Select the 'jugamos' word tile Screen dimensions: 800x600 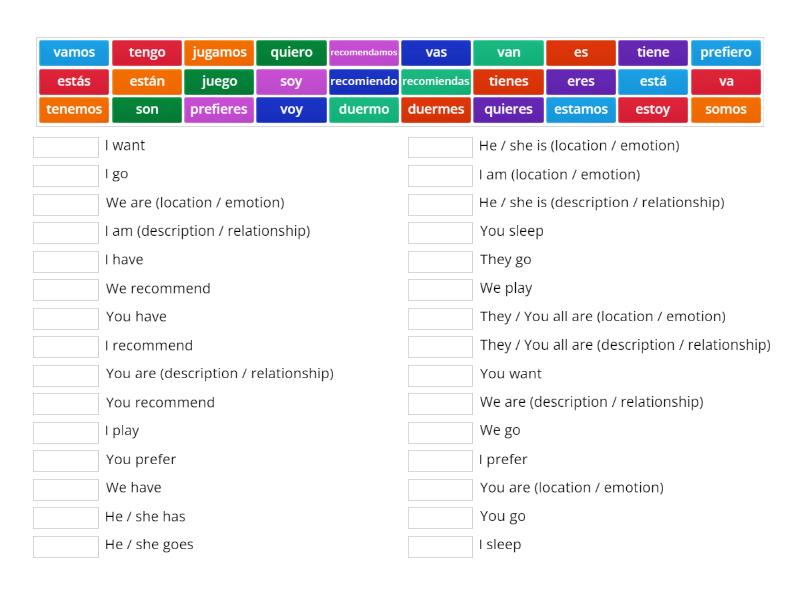219,53
